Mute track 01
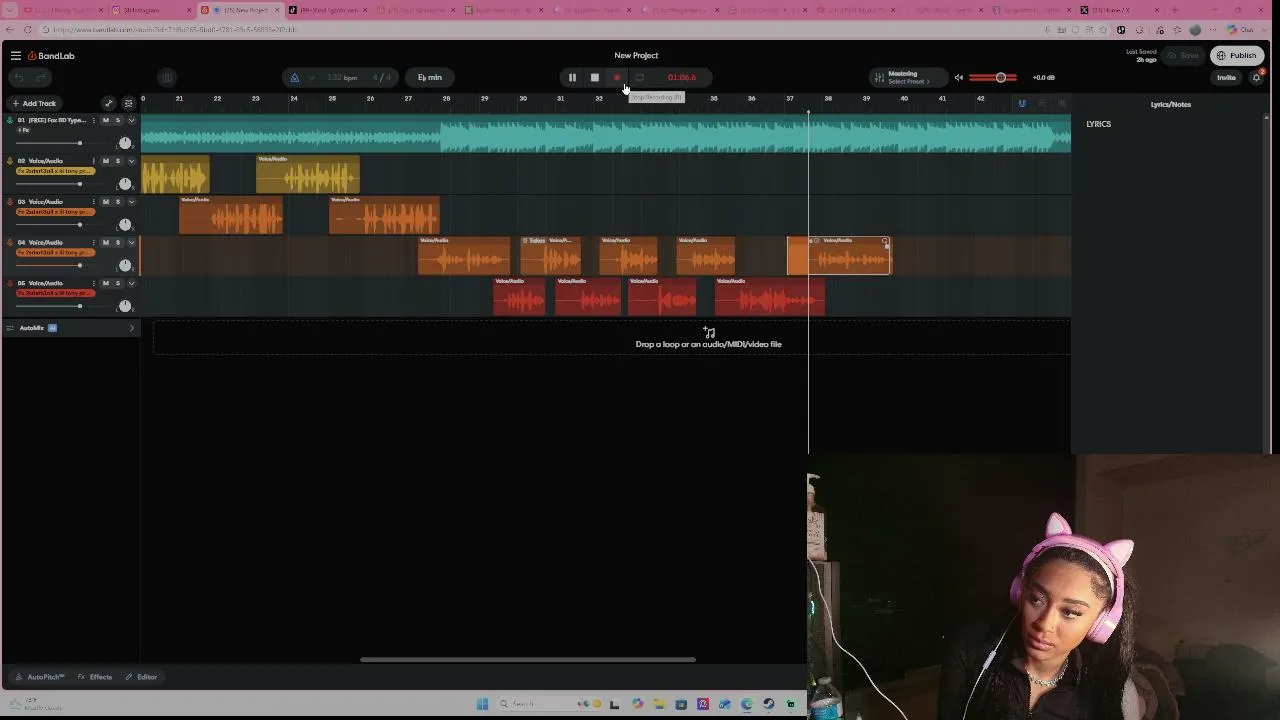Image resolution: width=1280 pixels, height=720 pixels. (x=105, y=120)
